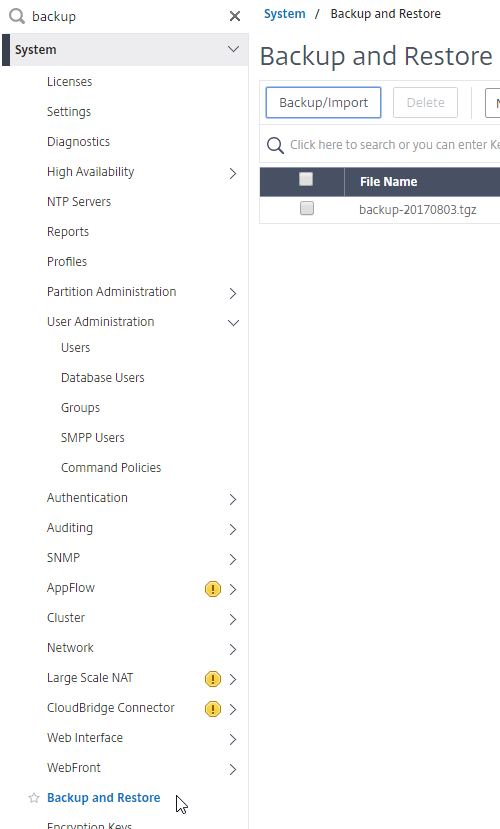
Task: Tick the select-all checkbox in table header
Action: [306, 179]
